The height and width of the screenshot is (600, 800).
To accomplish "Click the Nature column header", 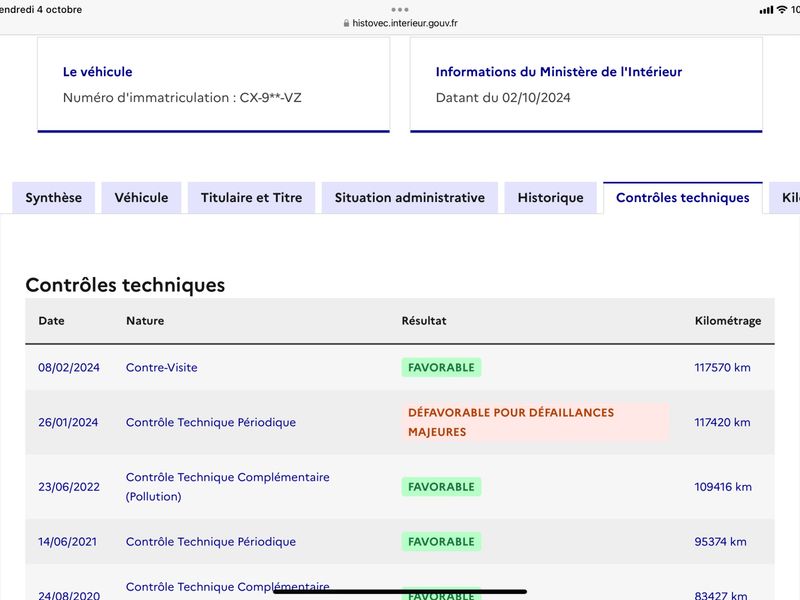I will [145, 321].
